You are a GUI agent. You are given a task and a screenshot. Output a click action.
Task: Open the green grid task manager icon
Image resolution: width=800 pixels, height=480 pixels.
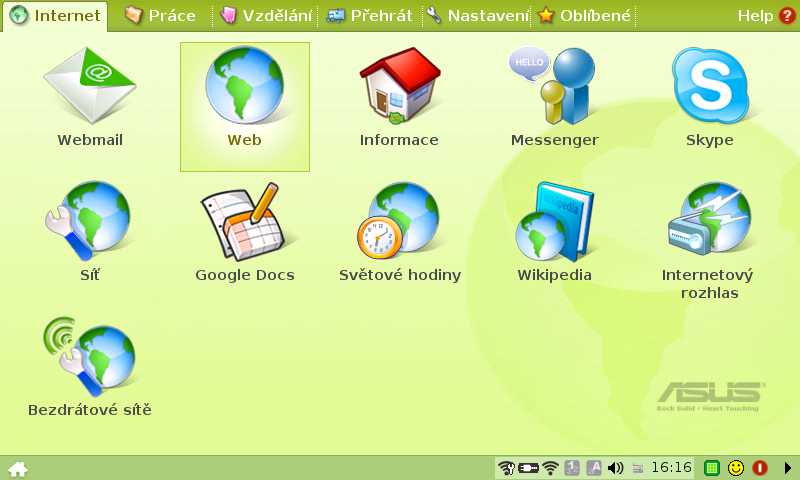click(712, 468)
